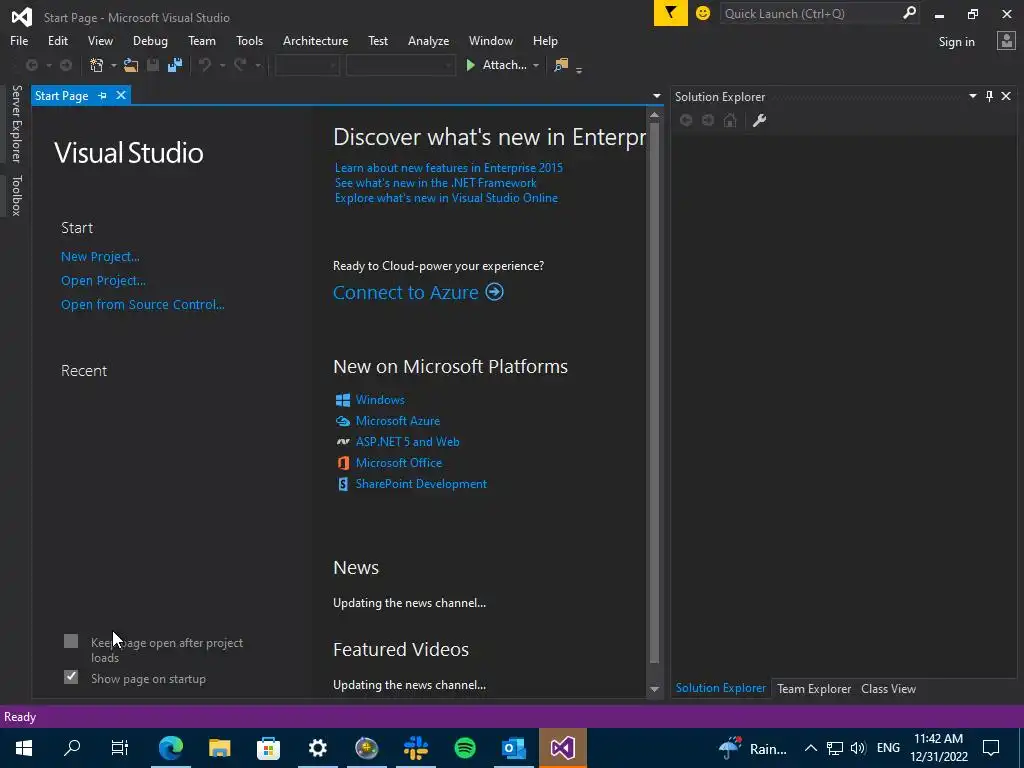Click the Start Page scroll up arrow
This screenshot has width=1024, height=768.
(x=654, y=115)
